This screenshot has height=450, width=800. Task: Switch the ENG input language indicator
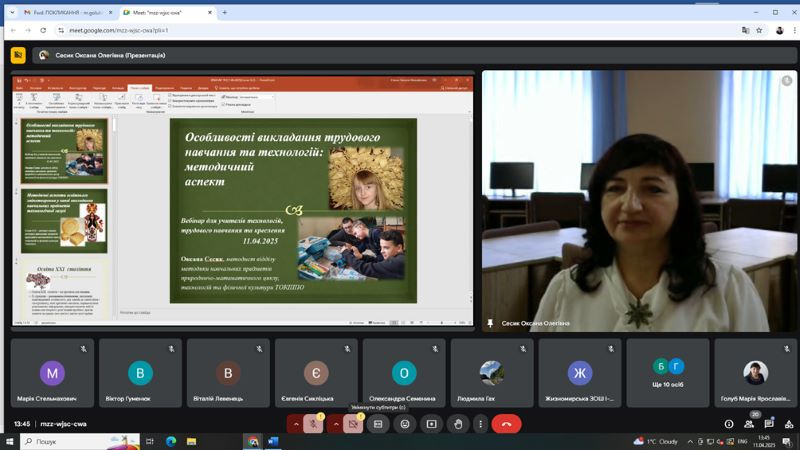point(742,441)
